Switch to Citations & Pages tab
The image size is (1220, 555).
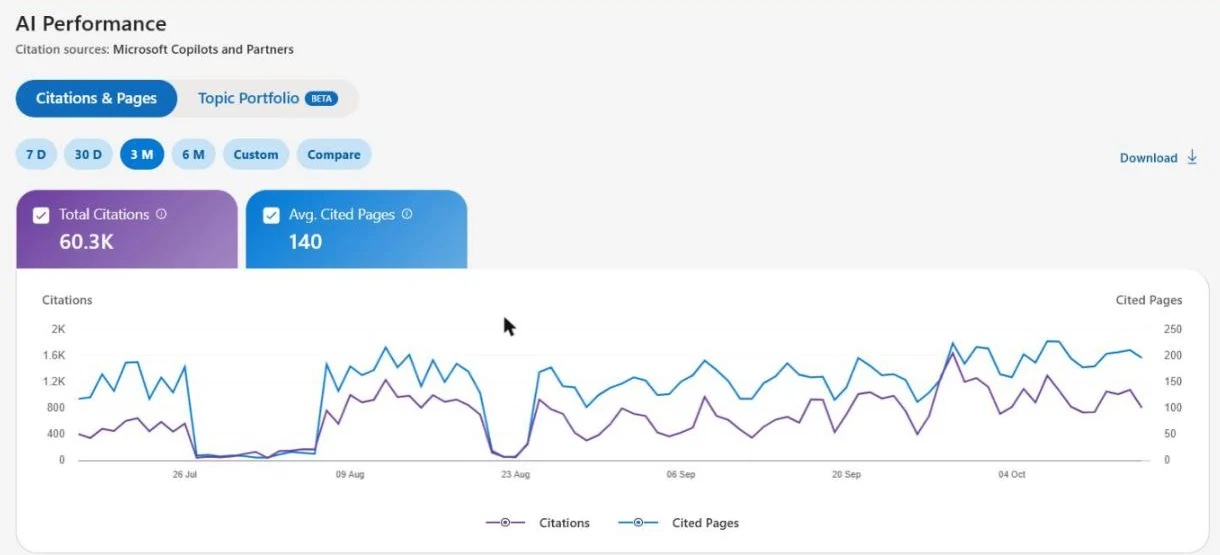tap(96, 98)
